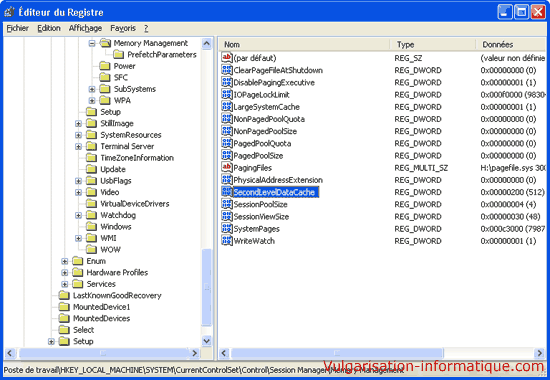Expand the Hardware Profiles key
This screenshot has height=380, width=550.
pos(65,273)
